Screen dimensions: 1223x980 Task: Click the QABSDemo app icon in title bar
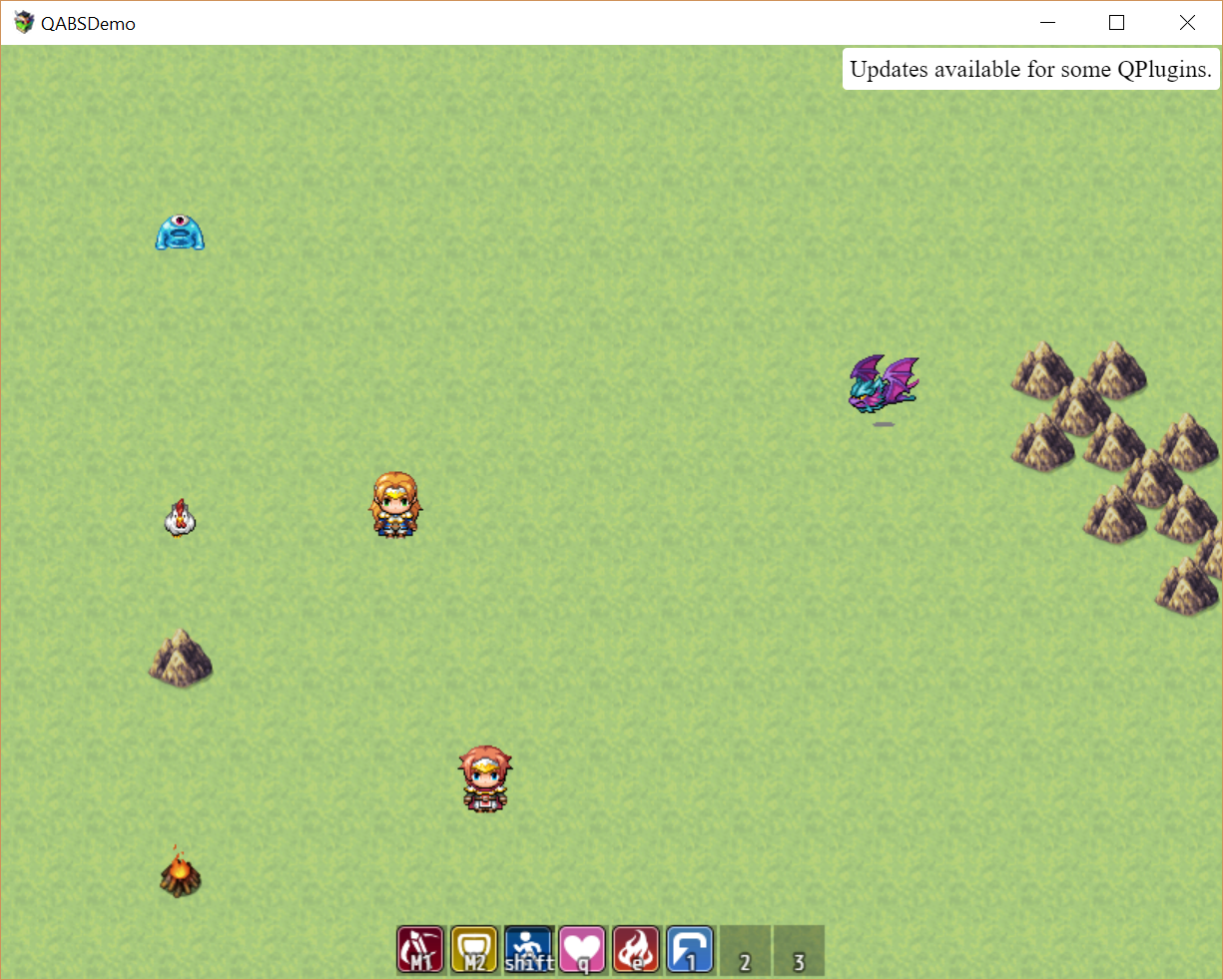[x=24, y=23]
